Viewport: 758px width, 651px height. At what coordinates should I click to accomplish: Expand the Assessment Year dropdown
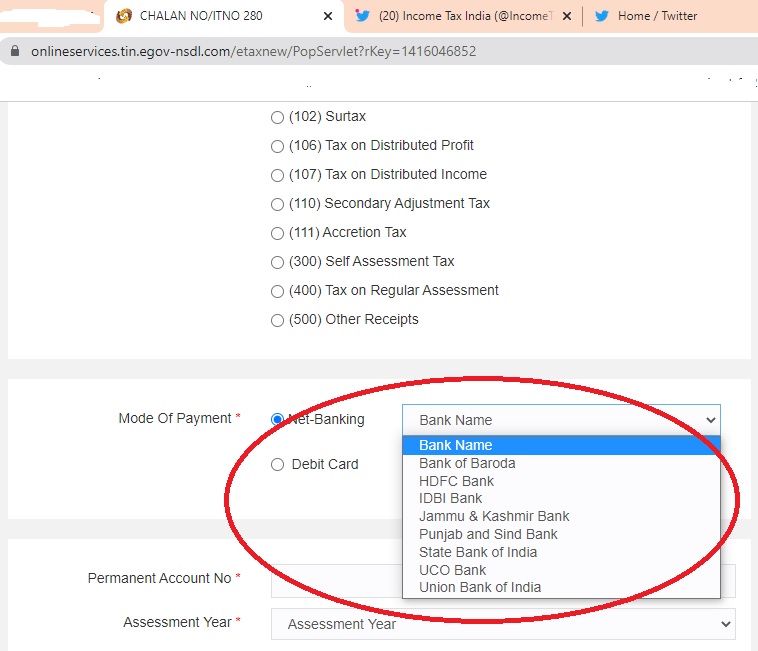coord(503,624)
